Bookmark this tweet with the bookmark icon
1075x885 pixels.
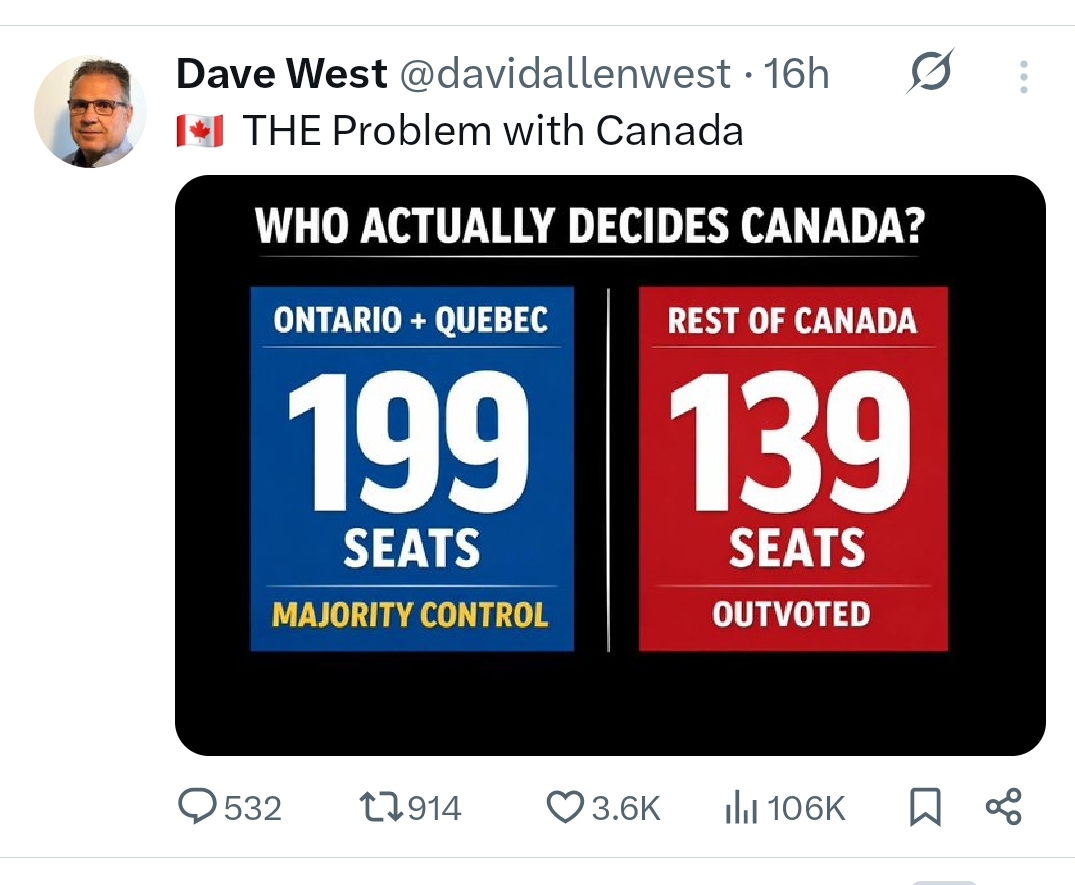coord(925,807)
